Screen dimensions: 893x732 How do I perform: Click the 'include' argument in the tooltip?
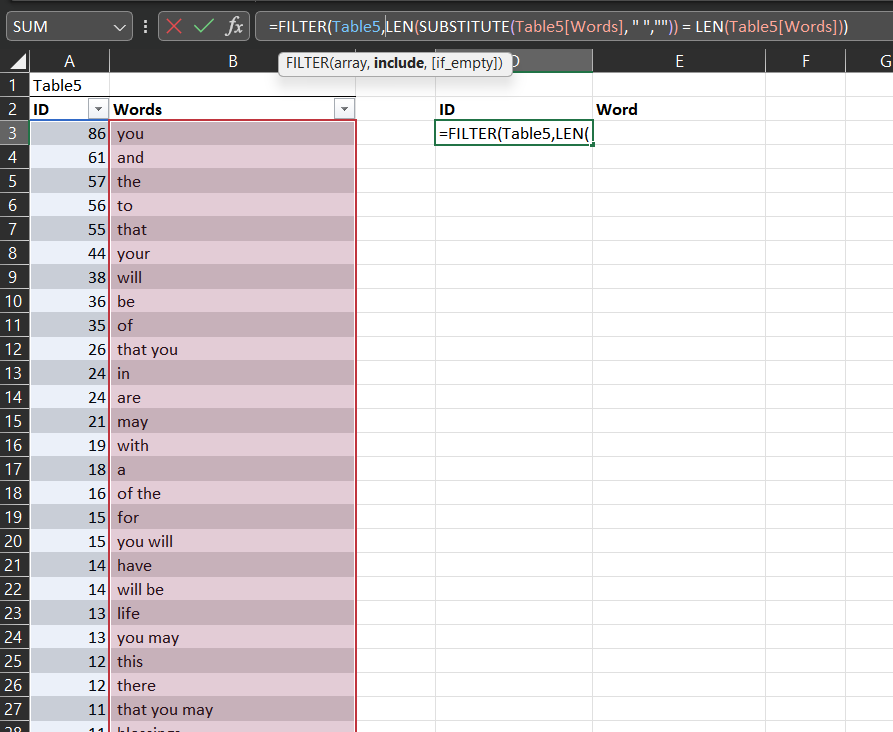click(399, 63)
